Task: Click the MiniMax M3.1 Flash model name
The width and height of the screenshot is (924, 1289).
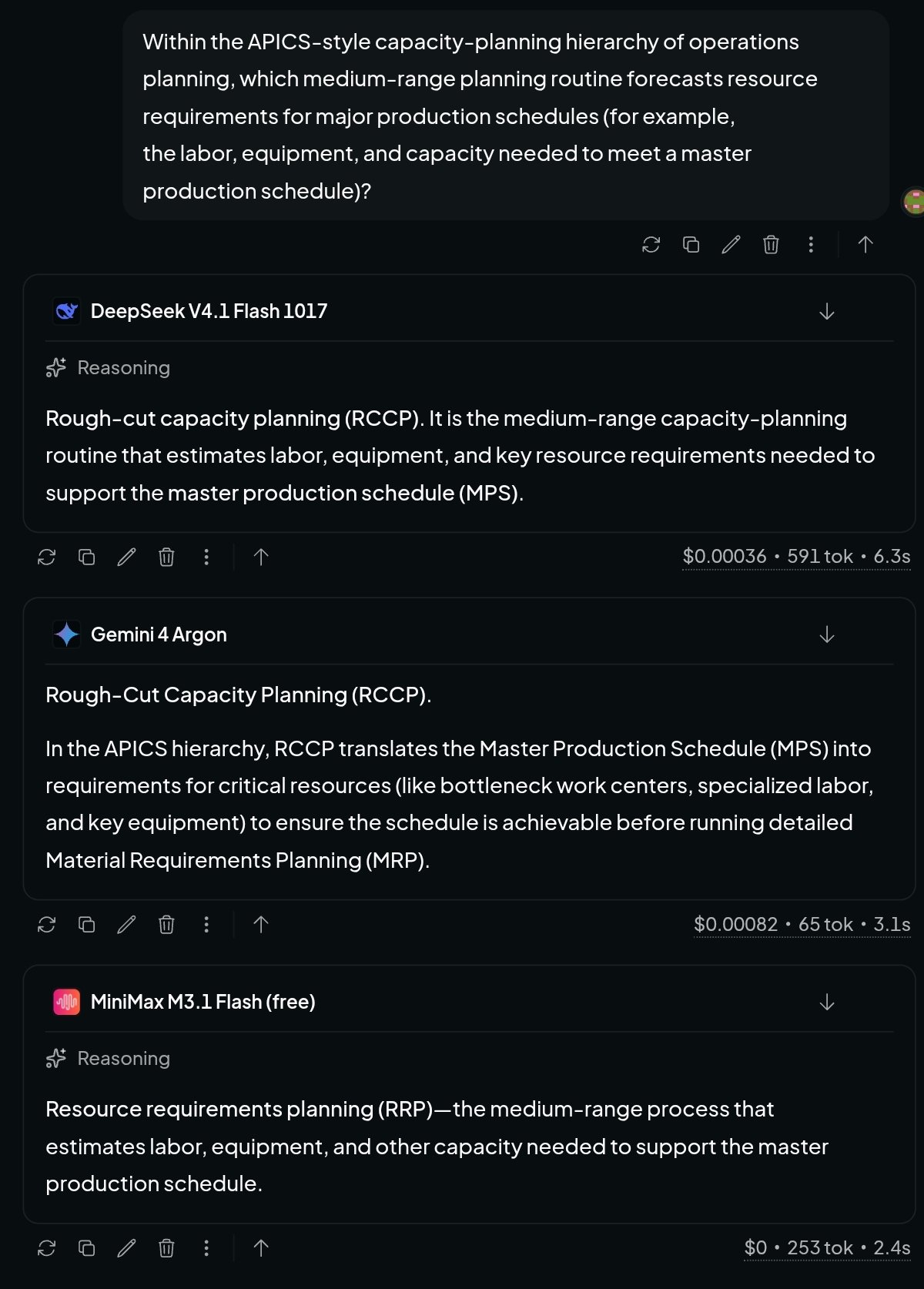Action: pyautogui.click(x=203, y=1002)
